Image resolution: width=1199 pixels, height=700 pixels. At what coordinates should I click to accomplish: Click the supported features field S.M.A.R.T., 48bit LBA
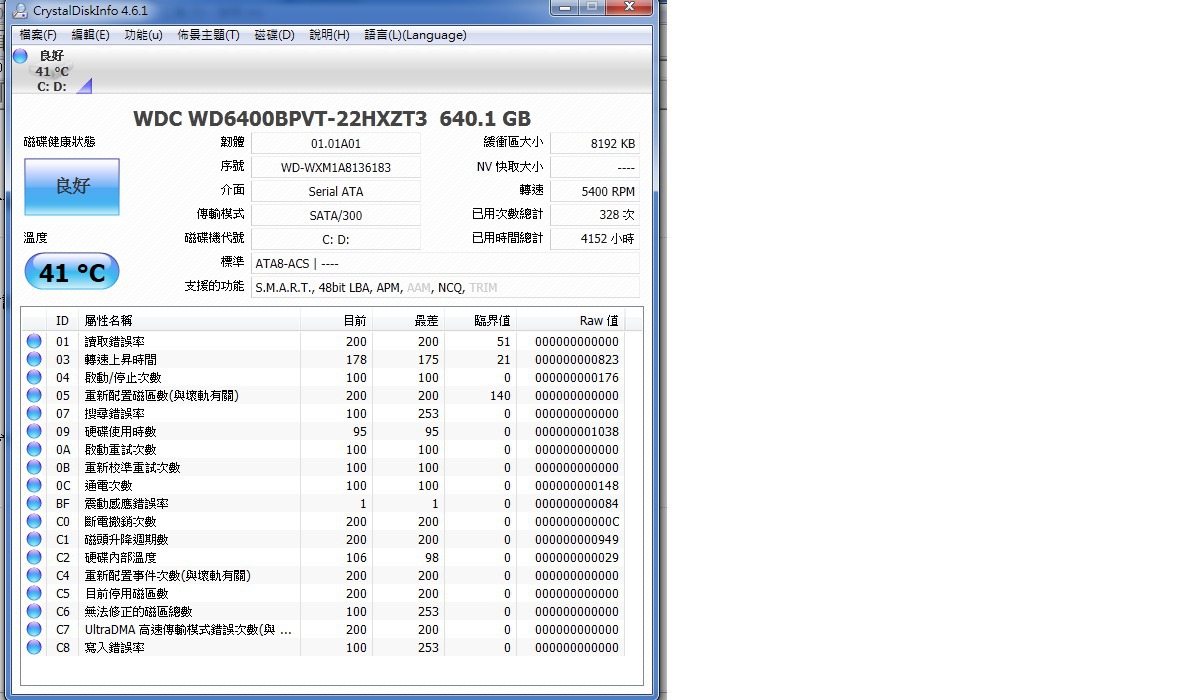point(446,287)
